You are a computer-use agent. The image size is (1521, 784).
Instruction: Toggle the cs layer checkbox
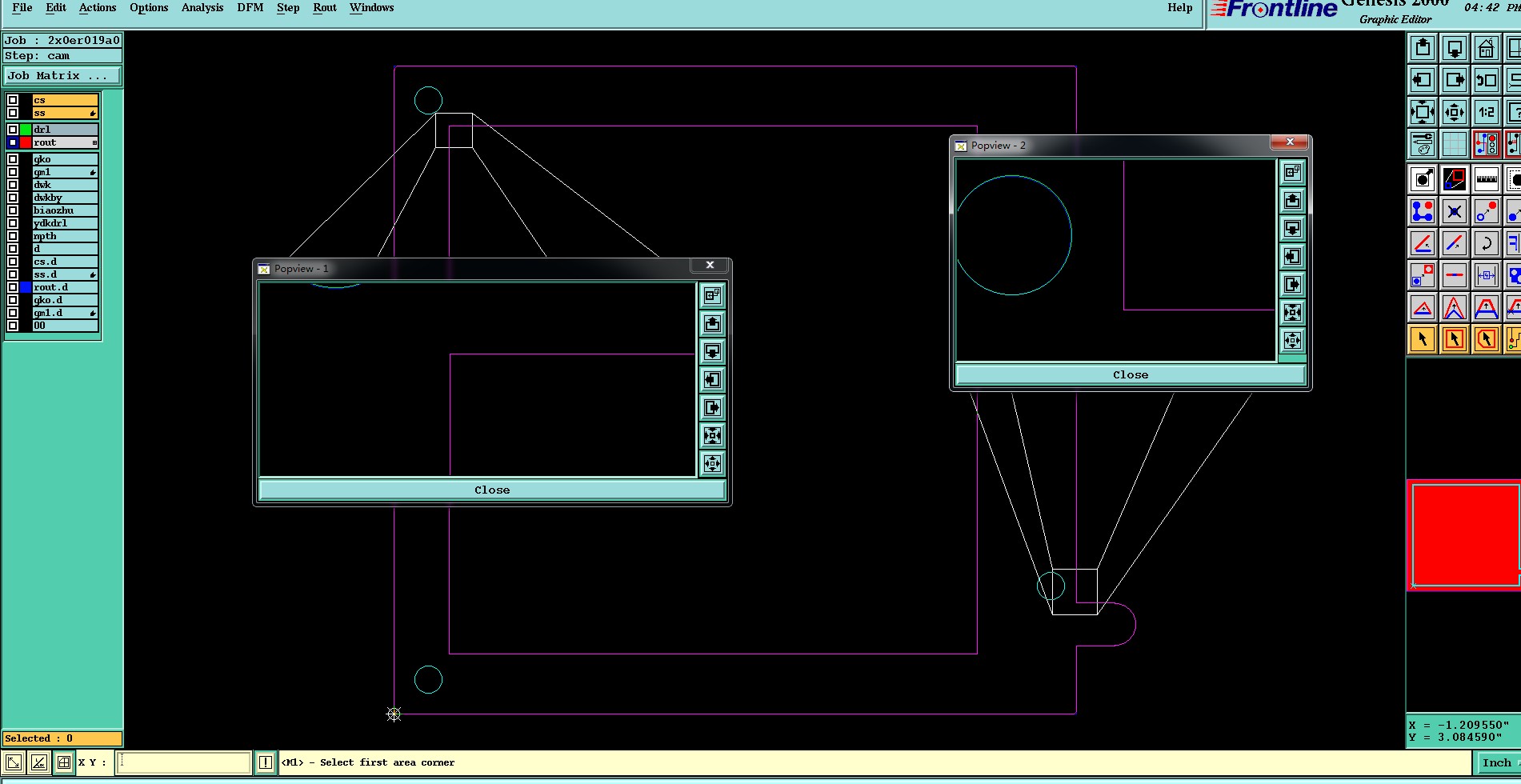coord(13,100)
